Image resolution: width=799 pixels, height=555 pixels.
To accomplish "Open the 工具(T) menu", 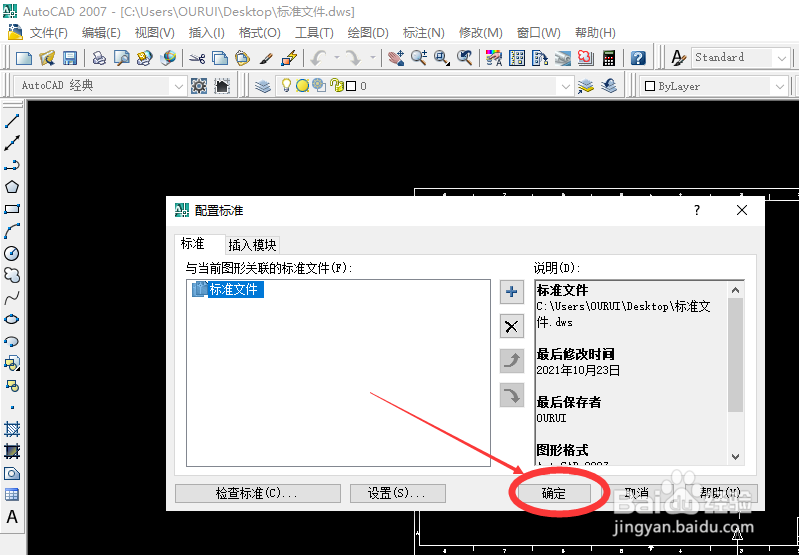I will (314, 33).
